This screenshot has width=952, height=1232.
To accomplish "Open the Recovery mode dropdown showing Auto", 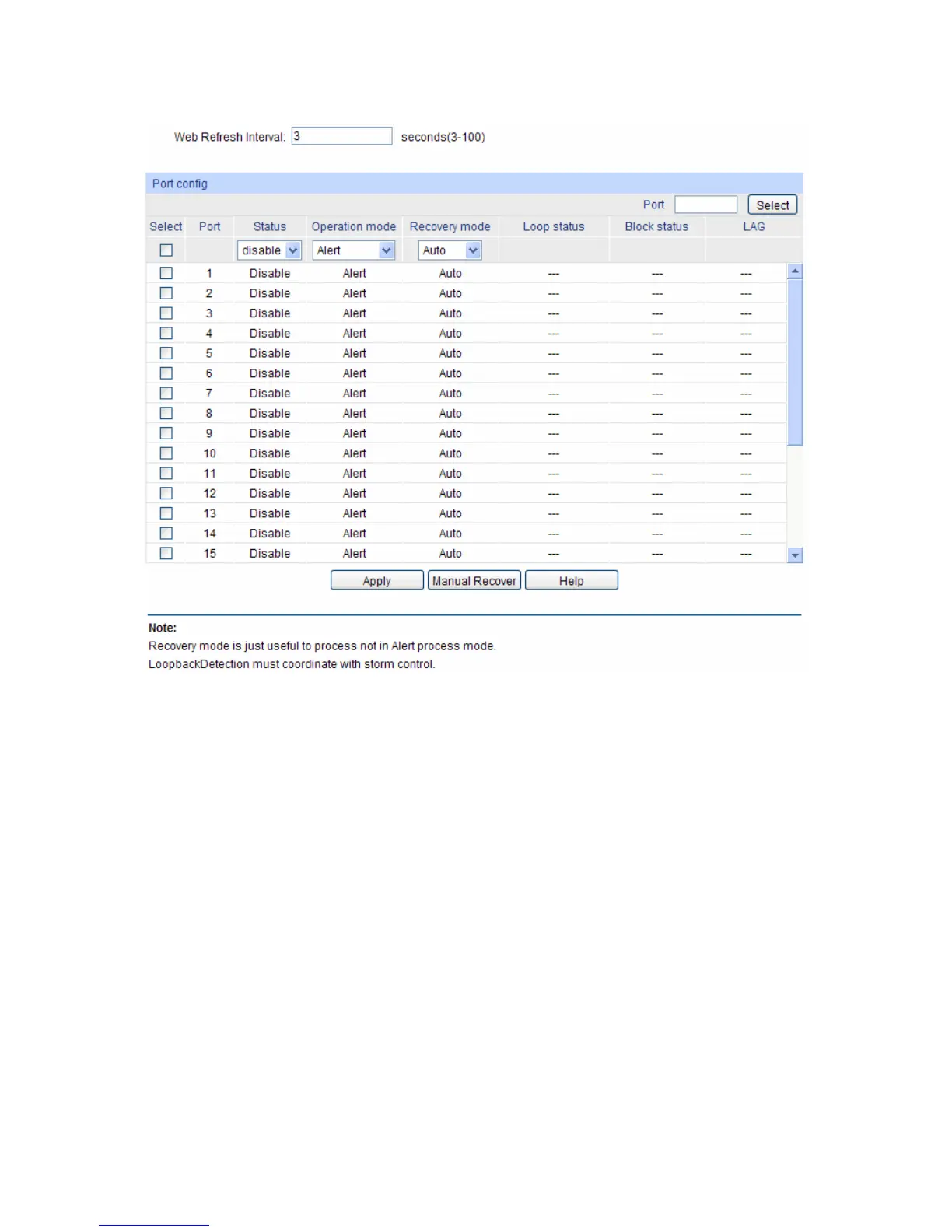I will point(450,250).
